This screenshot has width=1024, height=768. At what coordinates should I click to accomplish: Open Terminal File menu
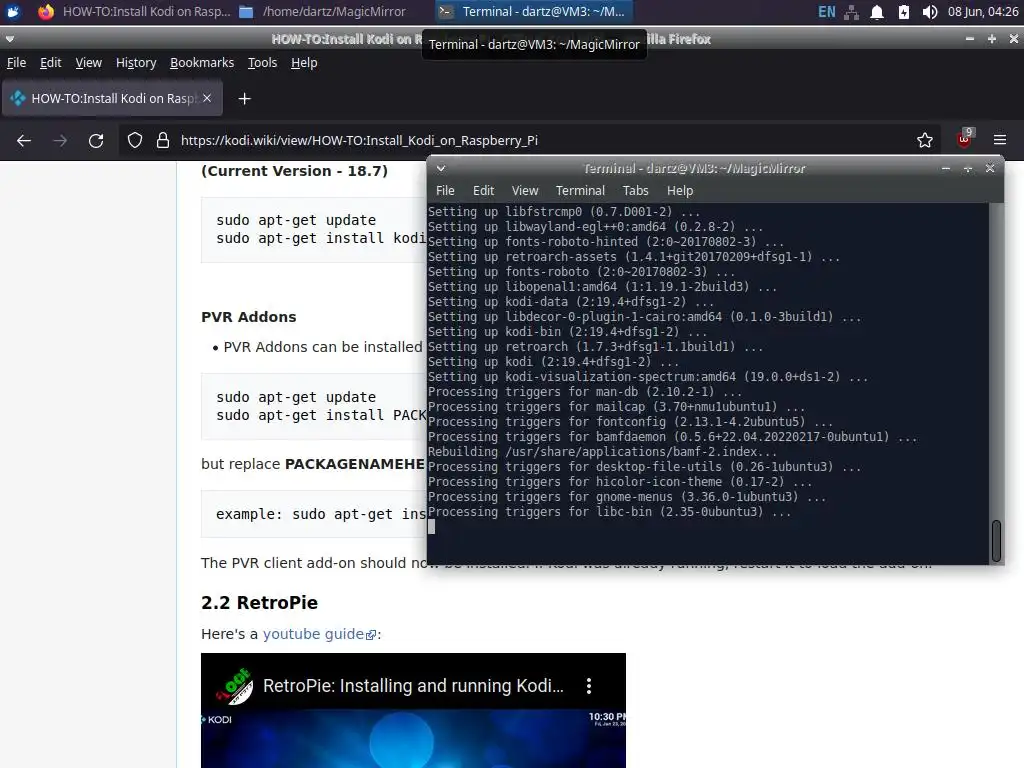445,191
